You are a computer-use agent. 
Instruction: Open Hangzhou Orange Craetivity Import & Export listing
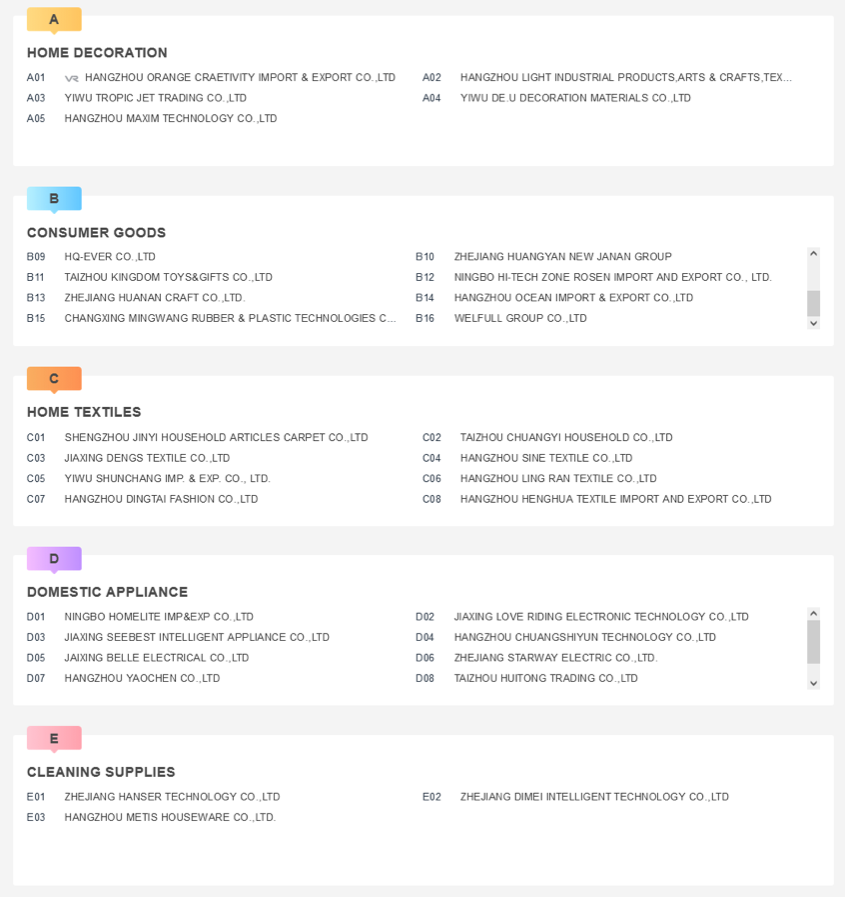click(x=240, y=77)
